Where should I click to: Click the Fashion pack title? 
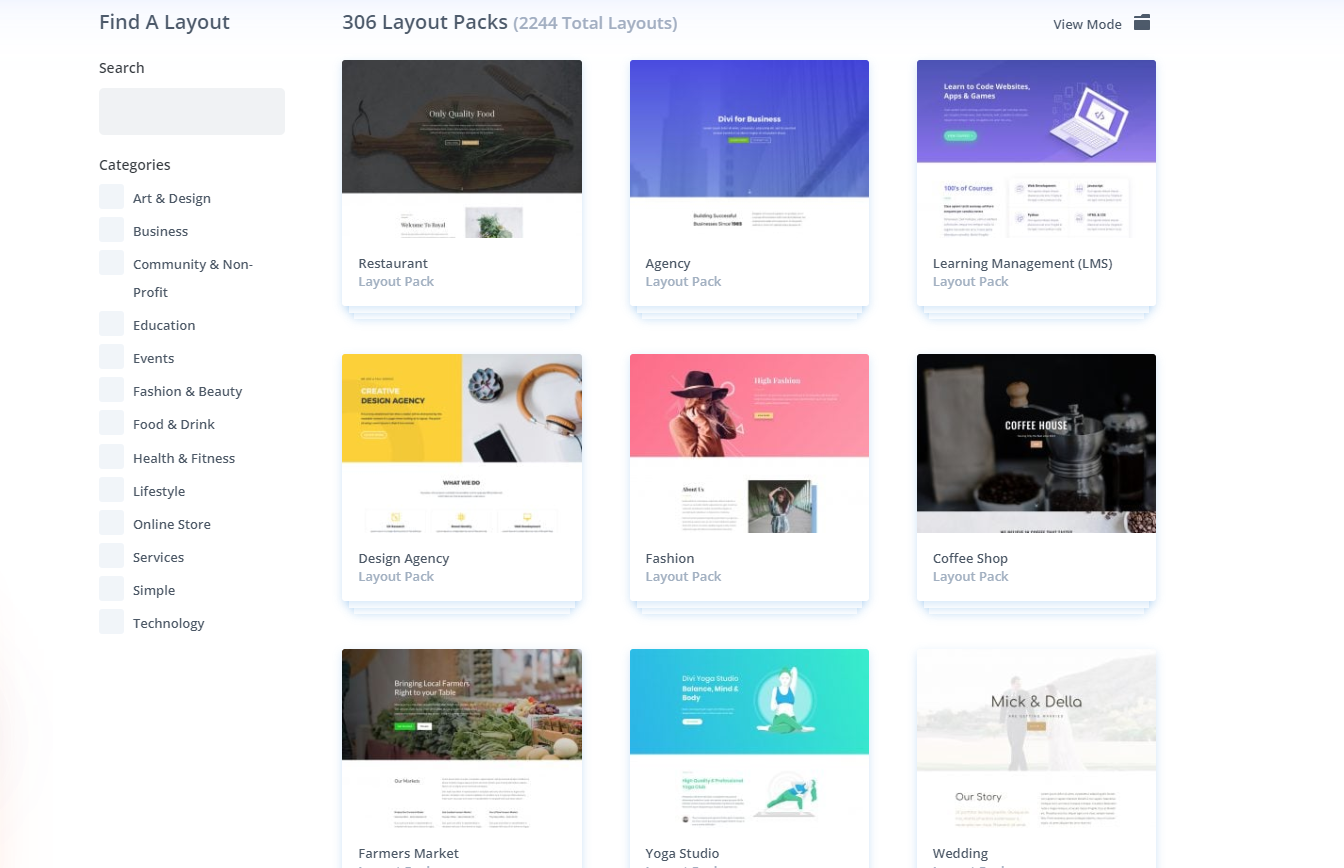point(670,558)
